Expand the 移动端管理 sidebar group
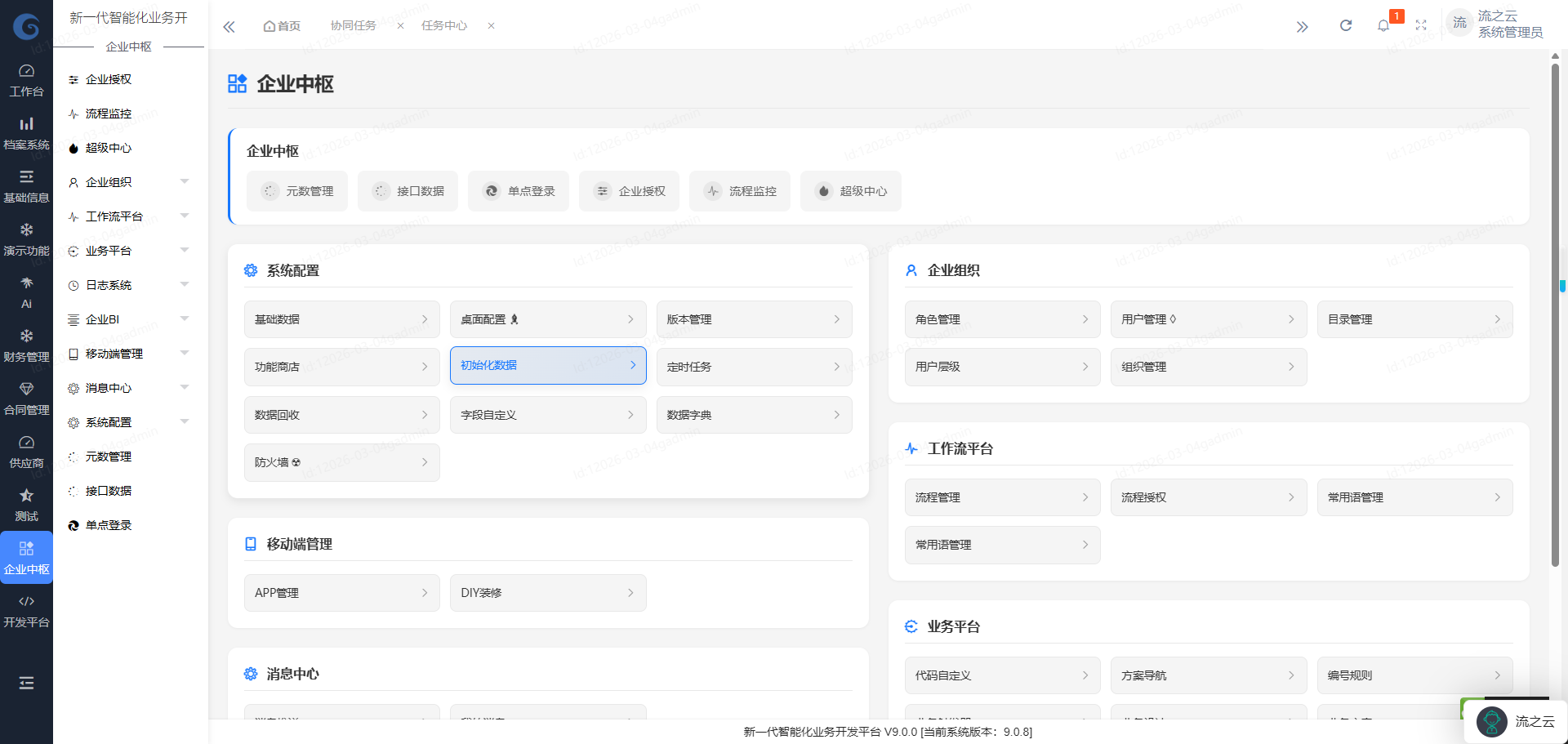Viewport: 1568px width, 744px height. click(x=129, y=354)
